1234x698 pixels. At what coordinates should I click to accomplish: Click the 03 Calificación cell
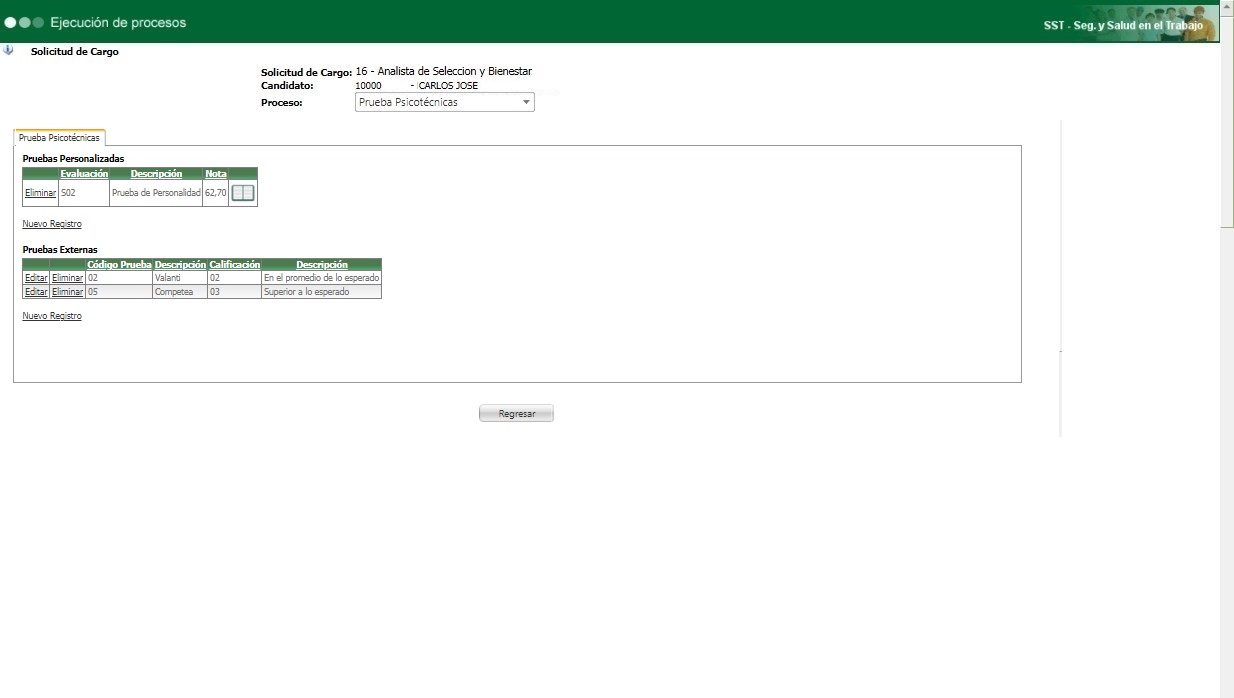(235, 292)
